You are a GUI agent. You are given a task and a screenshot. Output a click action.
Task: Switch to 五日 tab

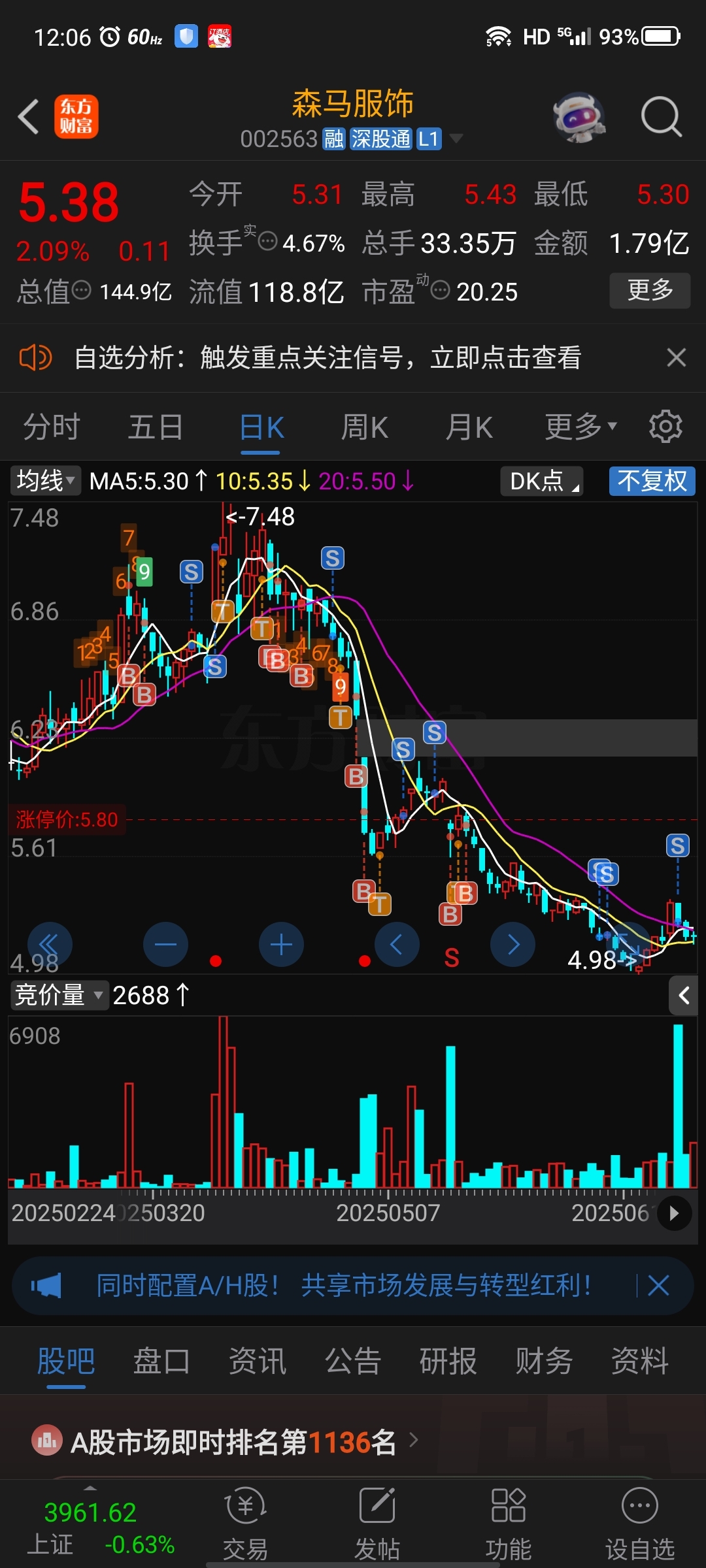pyautogui.click(x=156, y=427)
